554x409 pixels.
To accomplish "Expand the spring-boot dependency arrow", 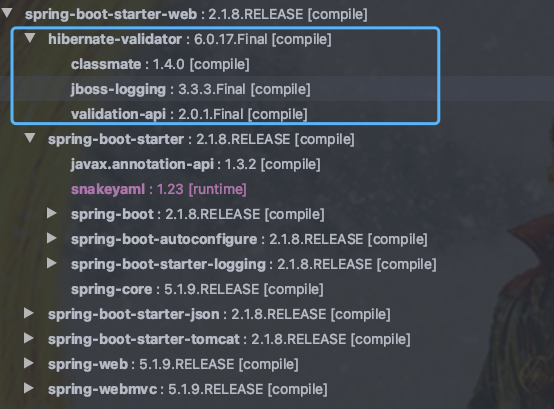I will tap(52, 213).
